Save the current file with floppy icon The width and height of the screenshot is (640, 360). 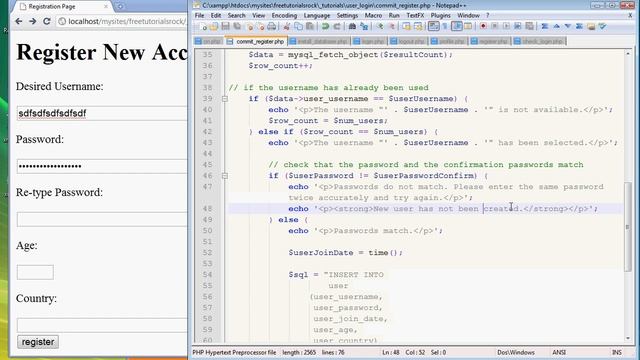[x=225, y=27]
